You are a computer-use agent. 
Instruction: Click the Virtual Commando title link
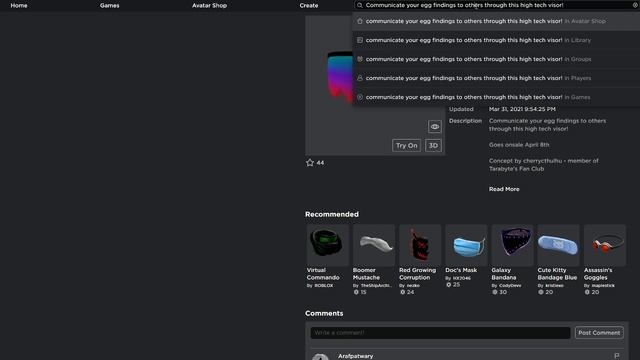pyautogui.click(x=323, y=274)
